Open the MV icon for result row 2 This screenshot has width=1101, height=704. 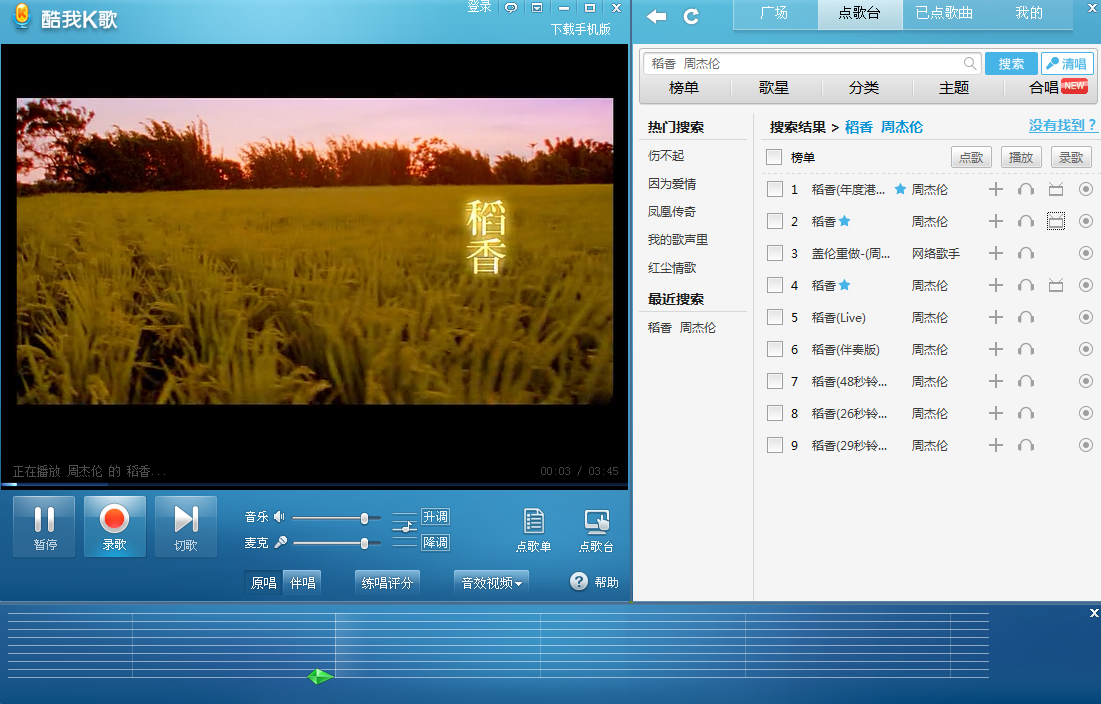pyautogui.click(x=1056, y=221)
